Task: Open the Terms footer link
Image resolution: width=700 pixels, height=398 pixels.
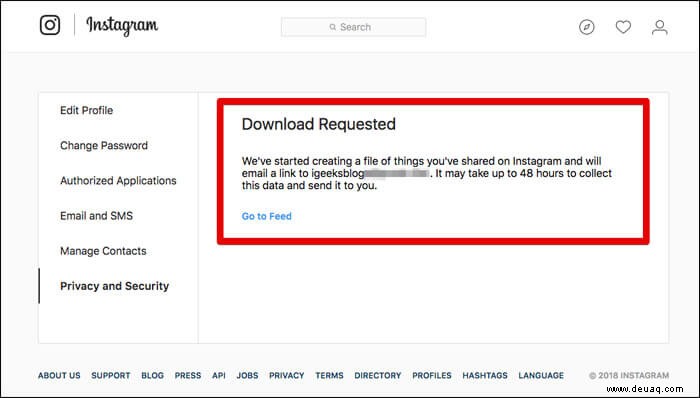Action: (x=329, y=376)
